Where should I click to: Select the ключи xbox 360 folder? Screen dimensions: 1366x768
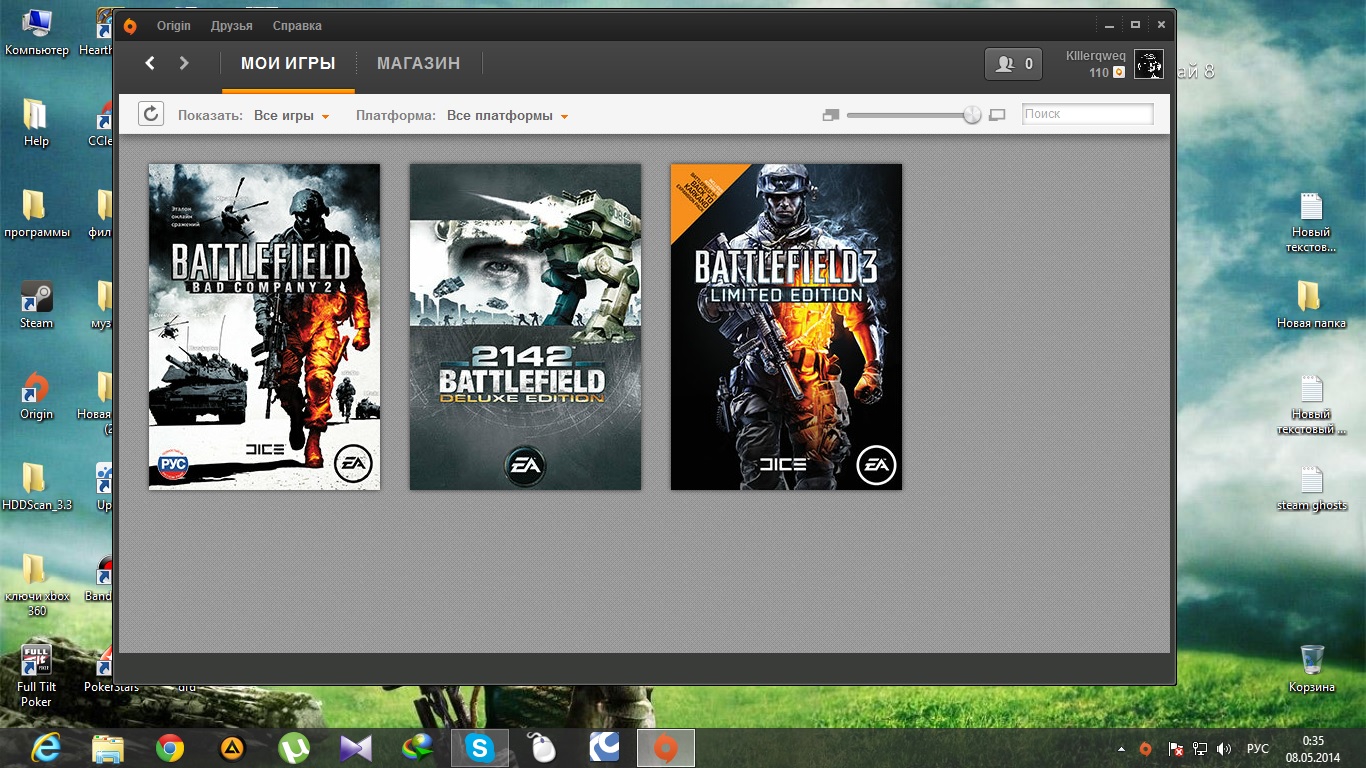click(x=37, y=584)
